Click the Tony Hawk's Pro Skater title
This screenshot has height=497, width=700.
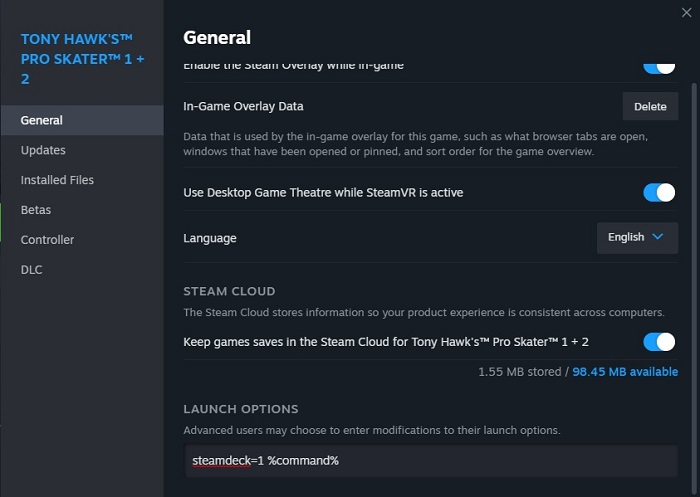[82, 58]
